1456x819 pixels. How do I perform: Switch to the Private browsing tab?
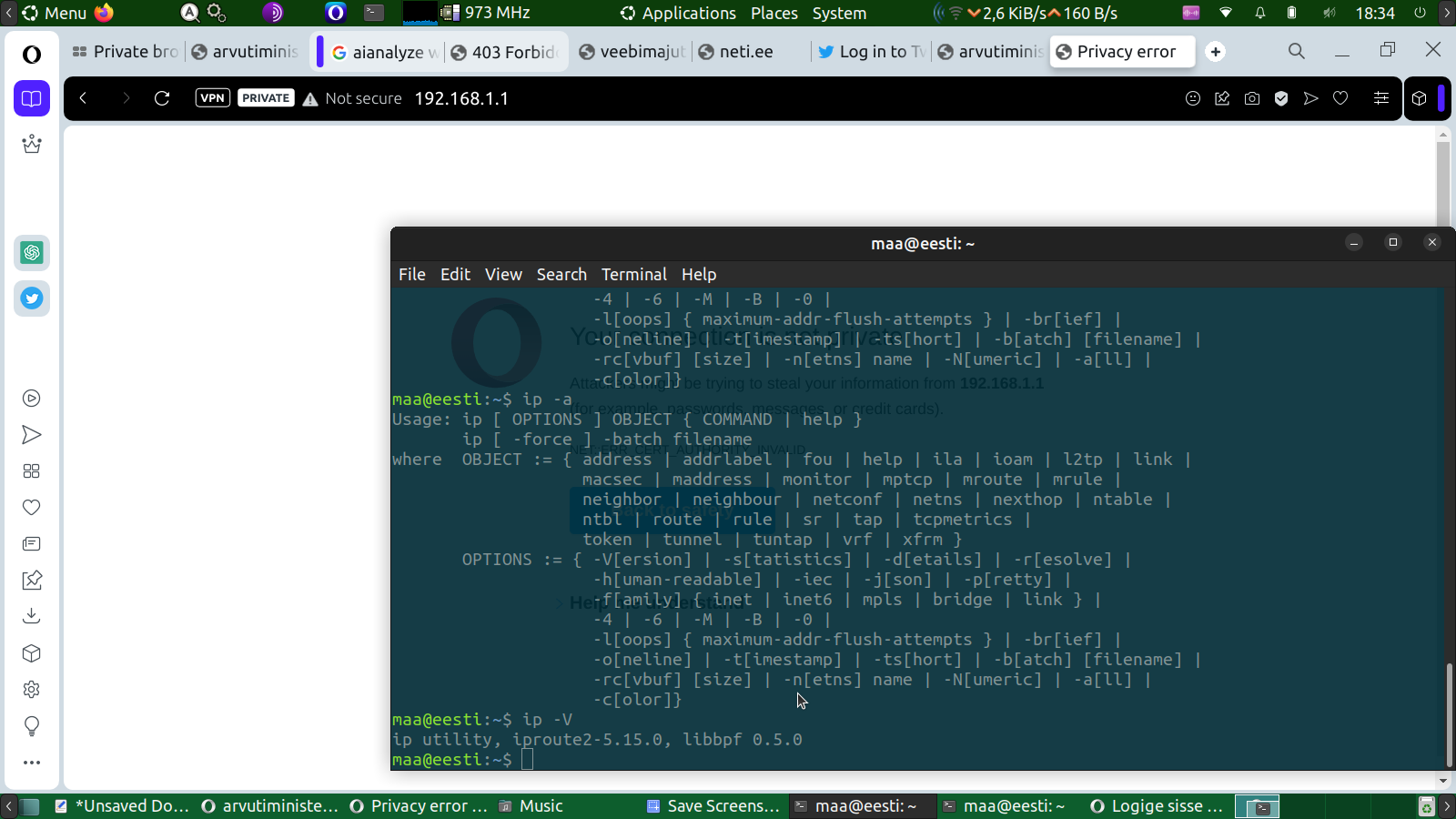click(126, 51)
